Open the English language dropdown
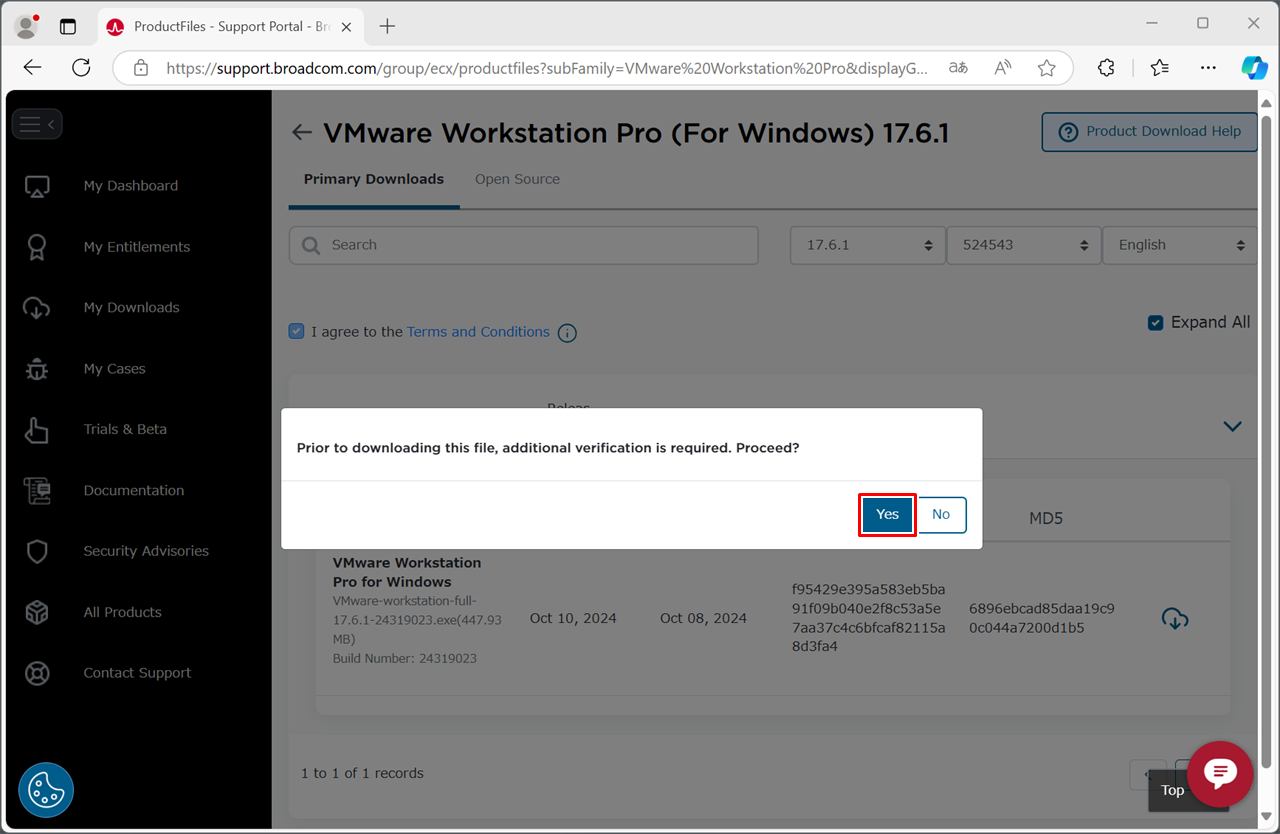 pos(1180,245)
